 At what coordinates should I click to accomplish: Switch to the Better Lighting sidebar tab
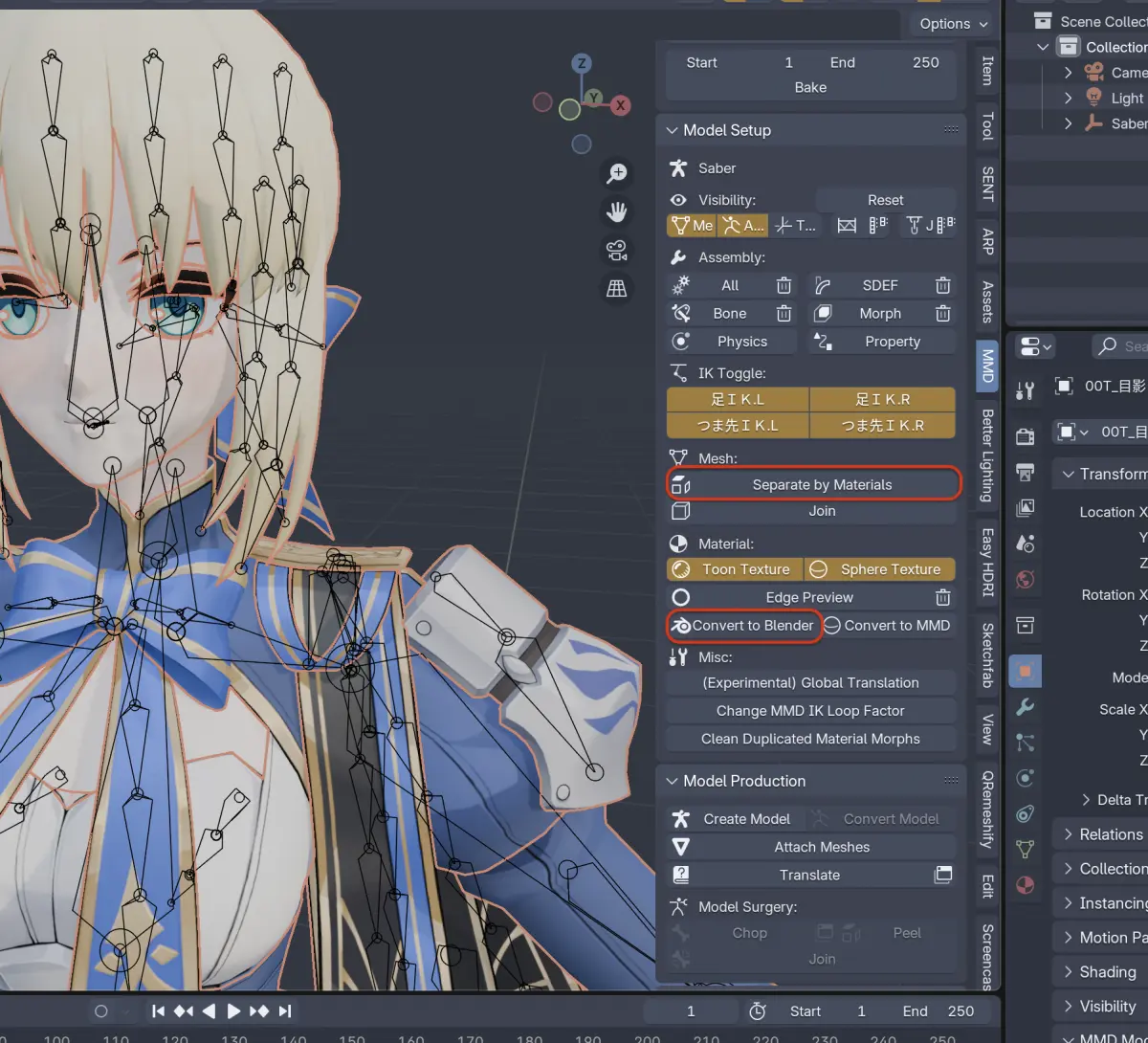987,455
